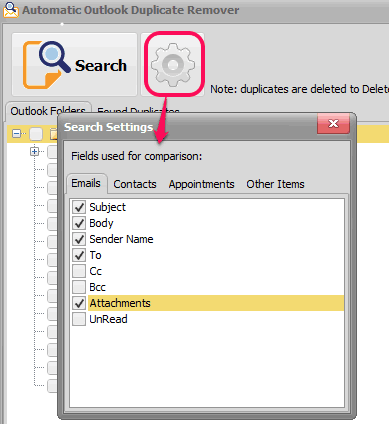Select the Body label
The image size is (389, 424).
tap(101, 223)
